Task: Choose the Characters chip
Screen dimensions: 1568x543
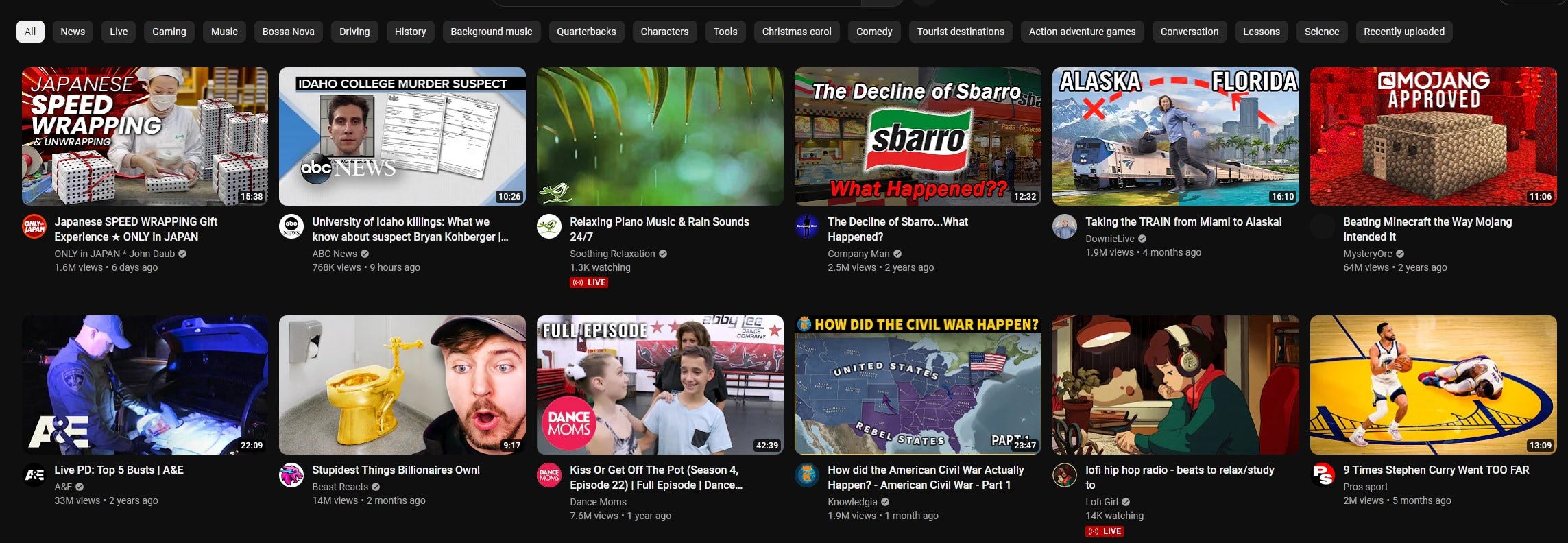Action: 664,32
